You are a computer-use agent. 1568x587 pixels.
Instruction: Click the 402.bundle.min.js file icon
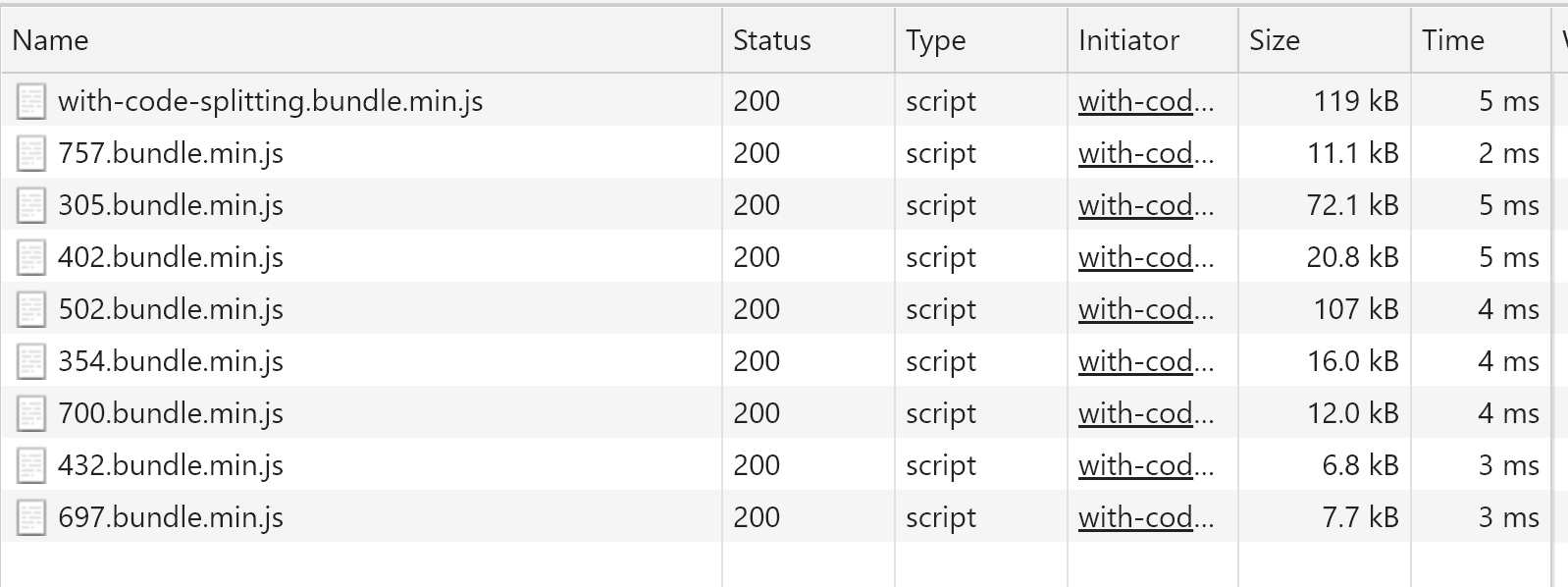[31, 257]
